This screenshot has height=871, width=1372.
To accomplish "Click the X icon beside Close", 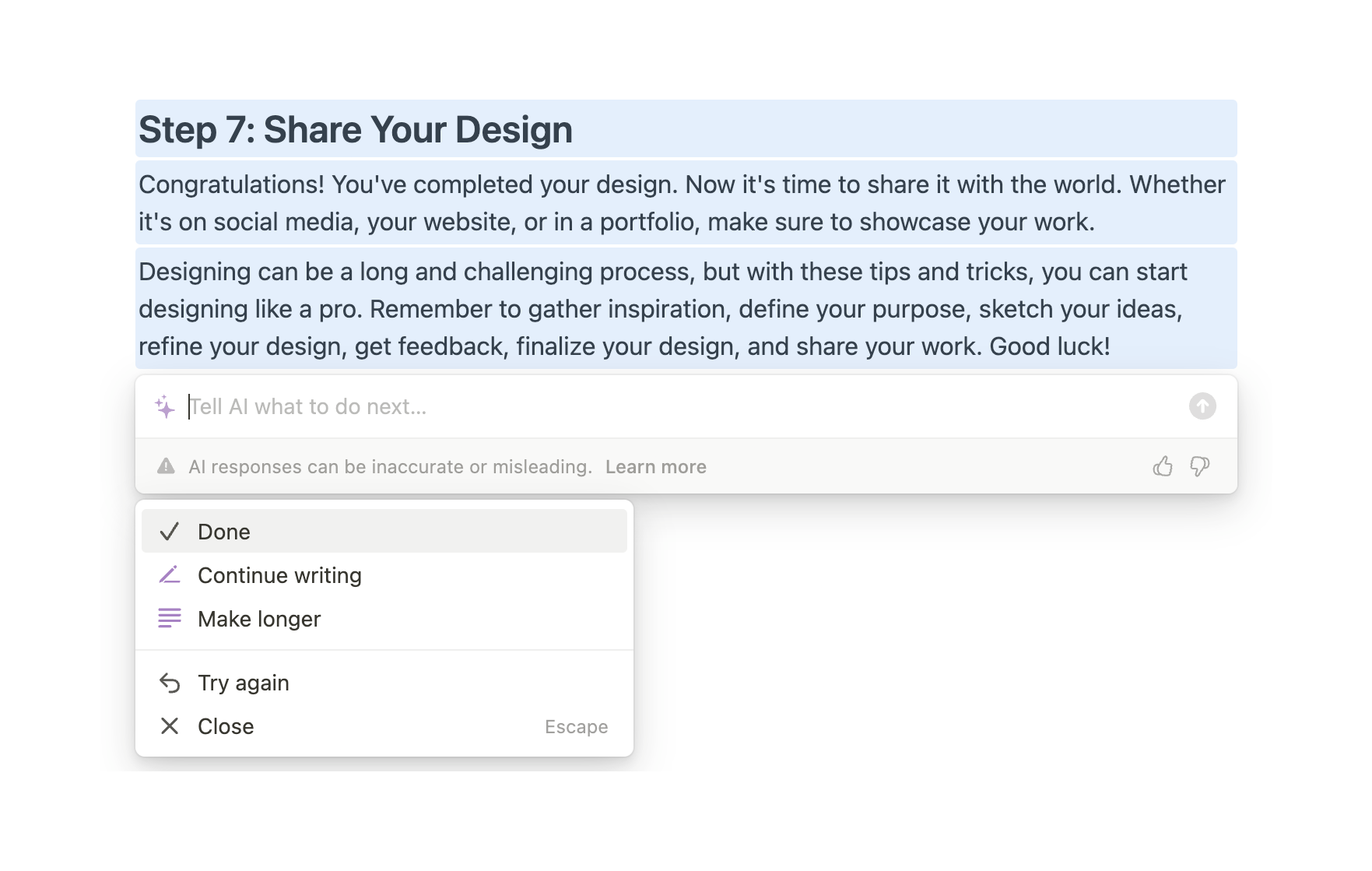I will tap(169, 726).
